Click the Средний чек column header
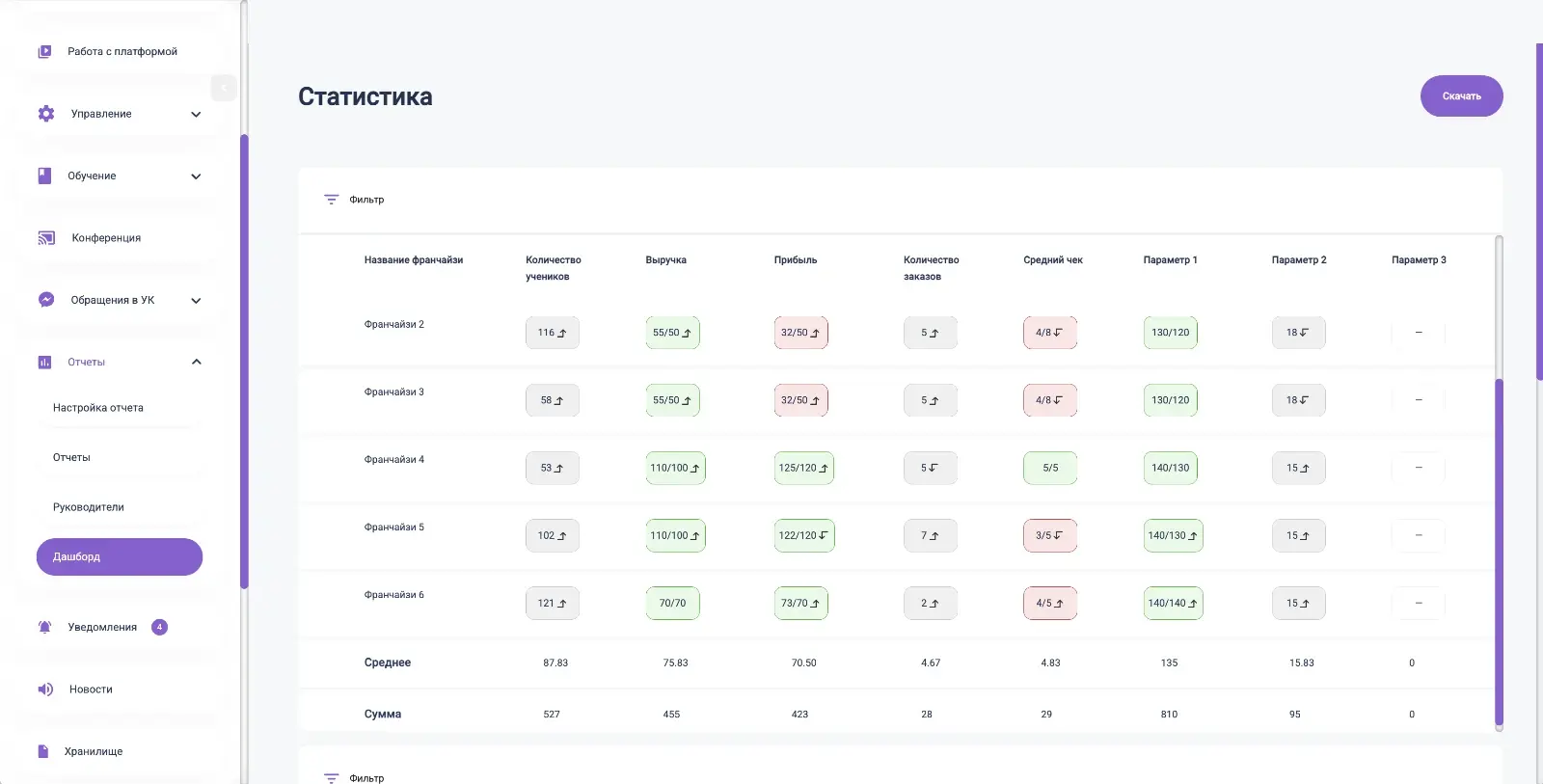The image size is (1543, 784). pyautogui.click(x=1053, y=260)
